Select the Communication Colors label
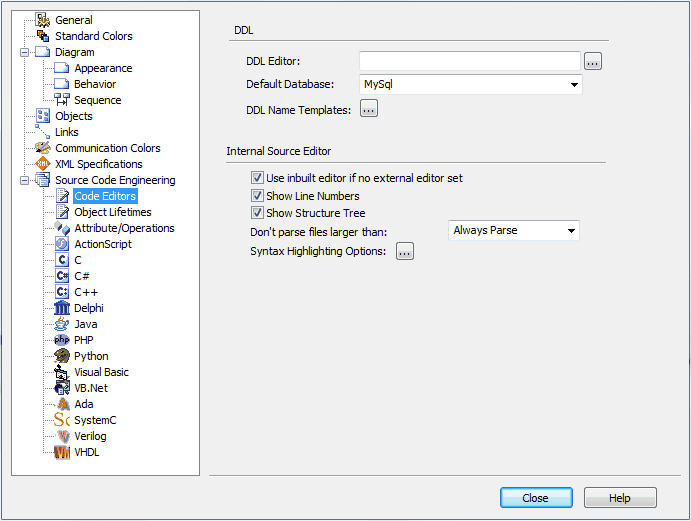The height and width of the screenshot is (521, 691). pyautogui.click(x=108, y=148)
